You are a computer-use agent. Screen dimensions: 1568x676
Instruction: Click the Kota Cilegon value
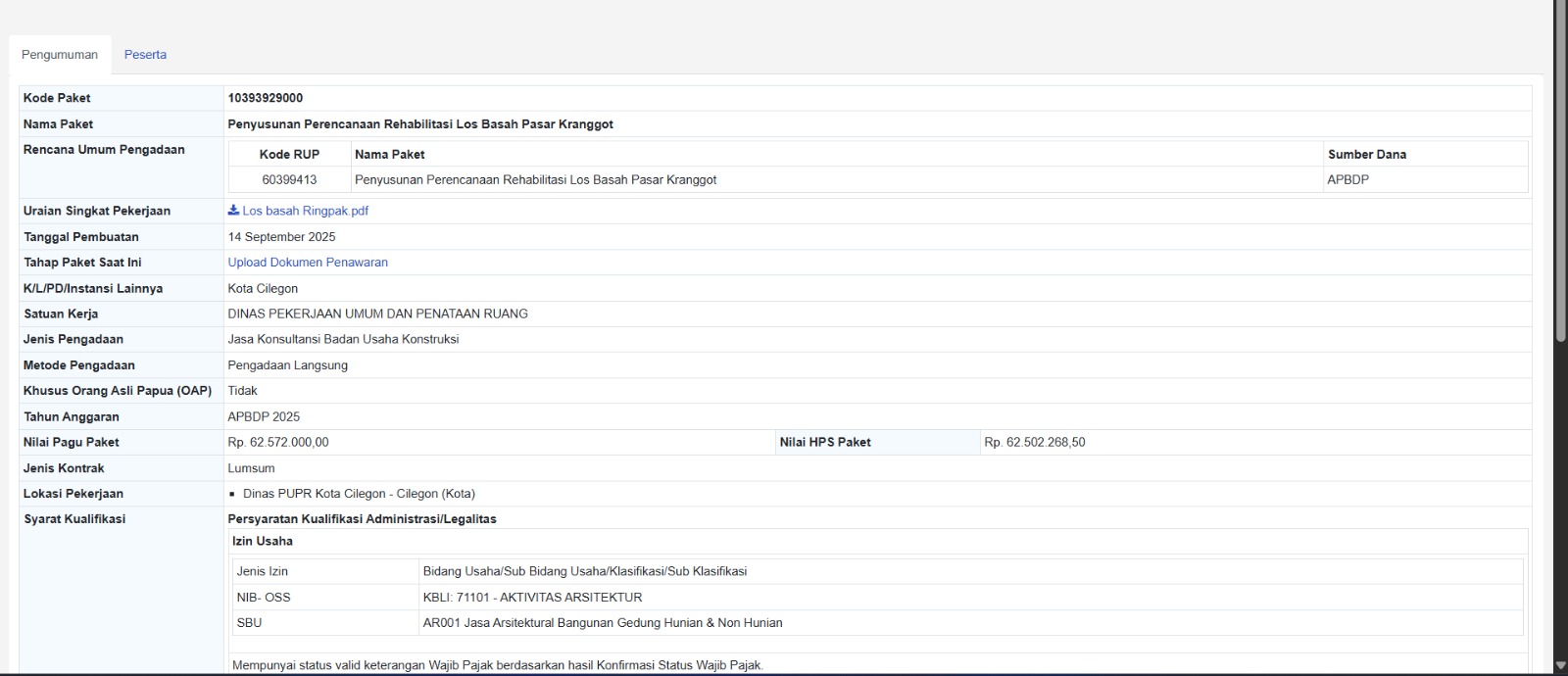point(263,289)
